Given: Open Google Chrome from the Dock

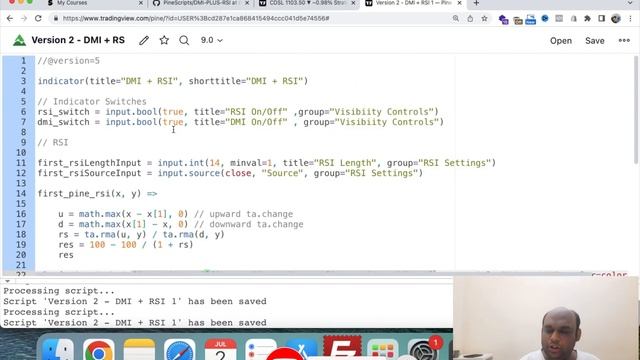Looking at the screenshot, I should point(98,350).
